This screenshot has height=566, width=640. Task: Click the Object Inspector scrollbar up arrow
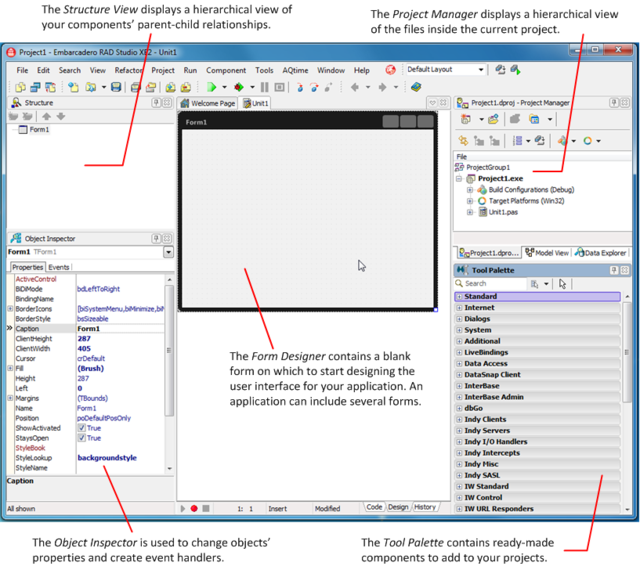point(169,280)
